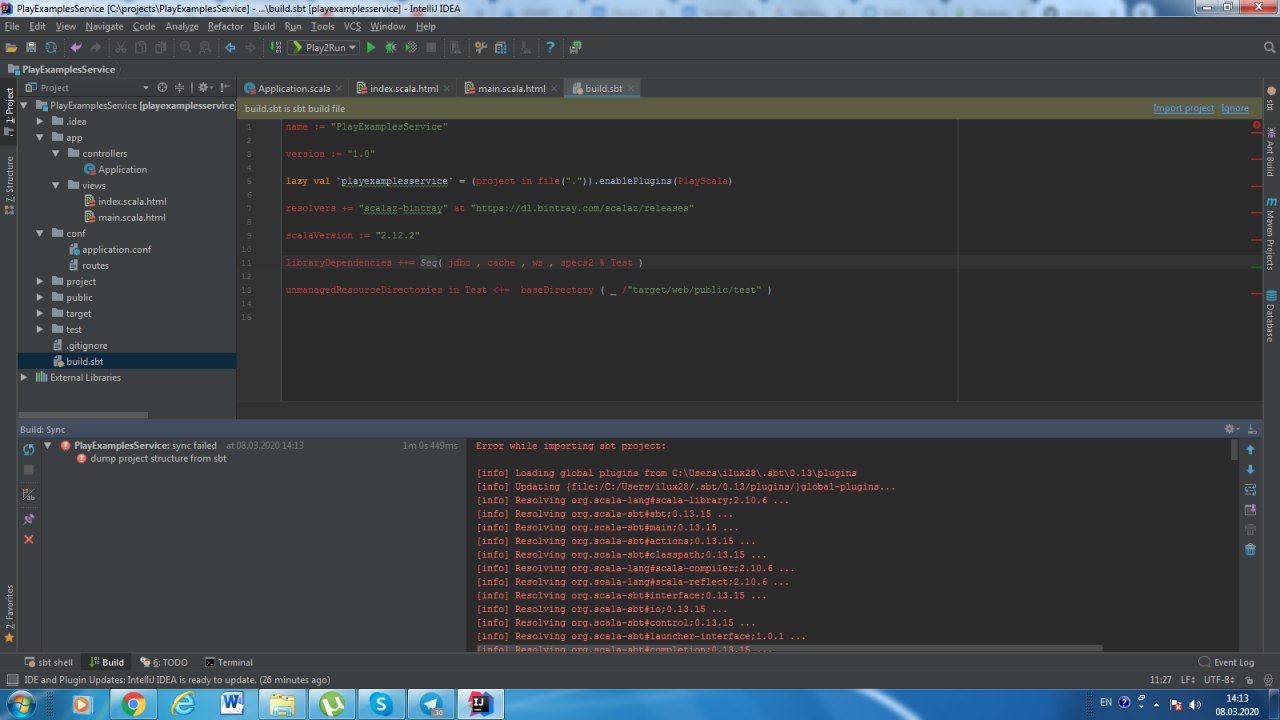Toggle the filter view icon in Build panel
This screenshot has width=1280, height=720.
coord(28,494)
